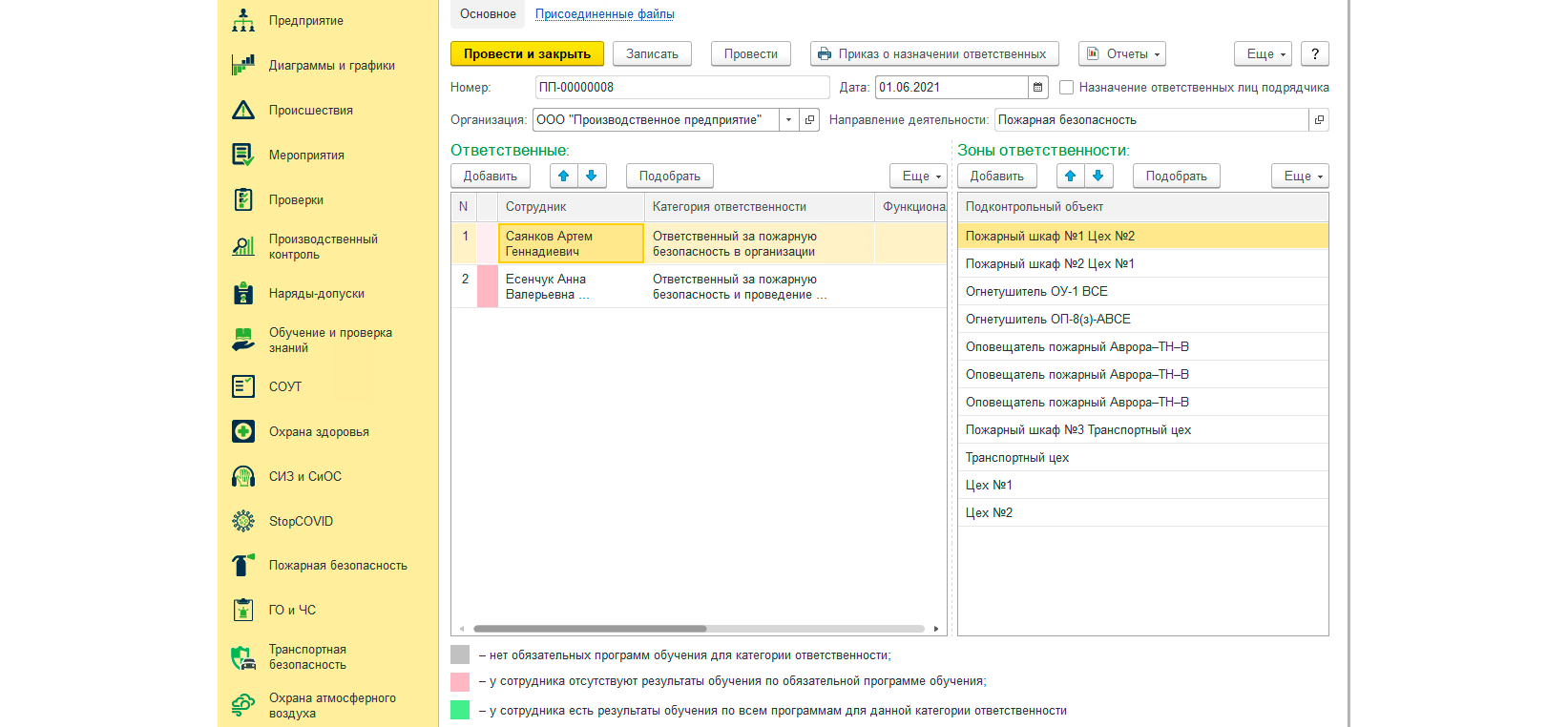Click the Провести и закрыть button
This screenshot has height=727, width=1568.
pyautogui.click(x=527, y=54)
